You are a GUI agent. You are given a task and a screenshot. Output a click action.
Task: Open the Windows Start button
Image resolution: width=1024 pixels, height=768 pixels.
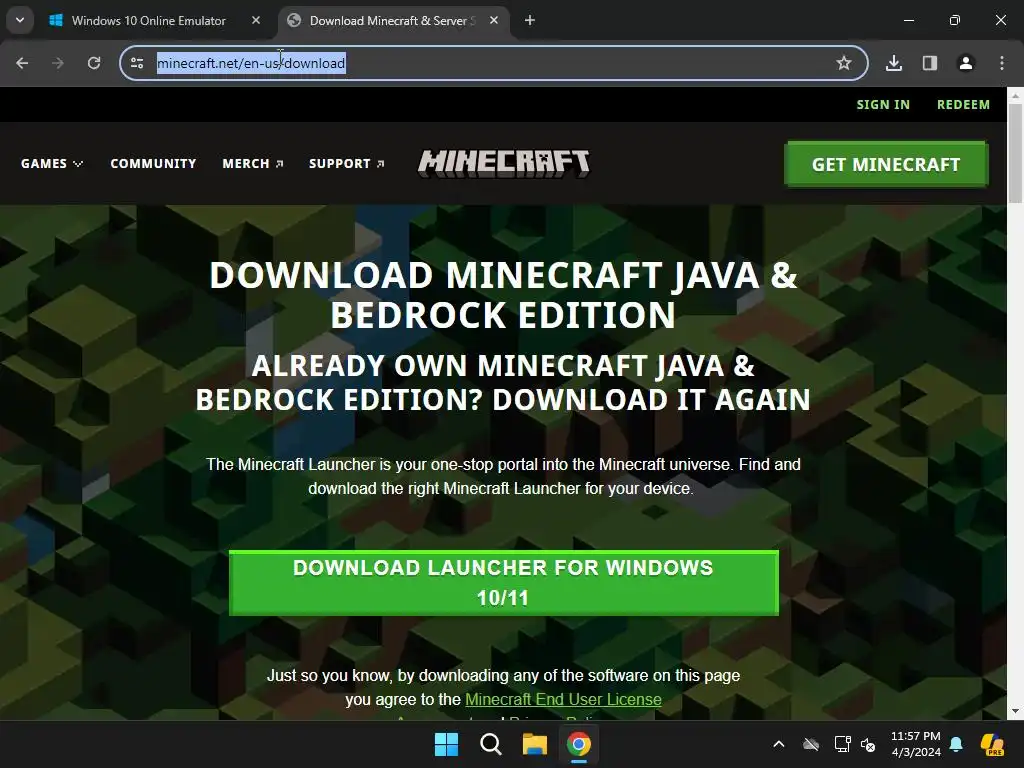click(447, 744)
